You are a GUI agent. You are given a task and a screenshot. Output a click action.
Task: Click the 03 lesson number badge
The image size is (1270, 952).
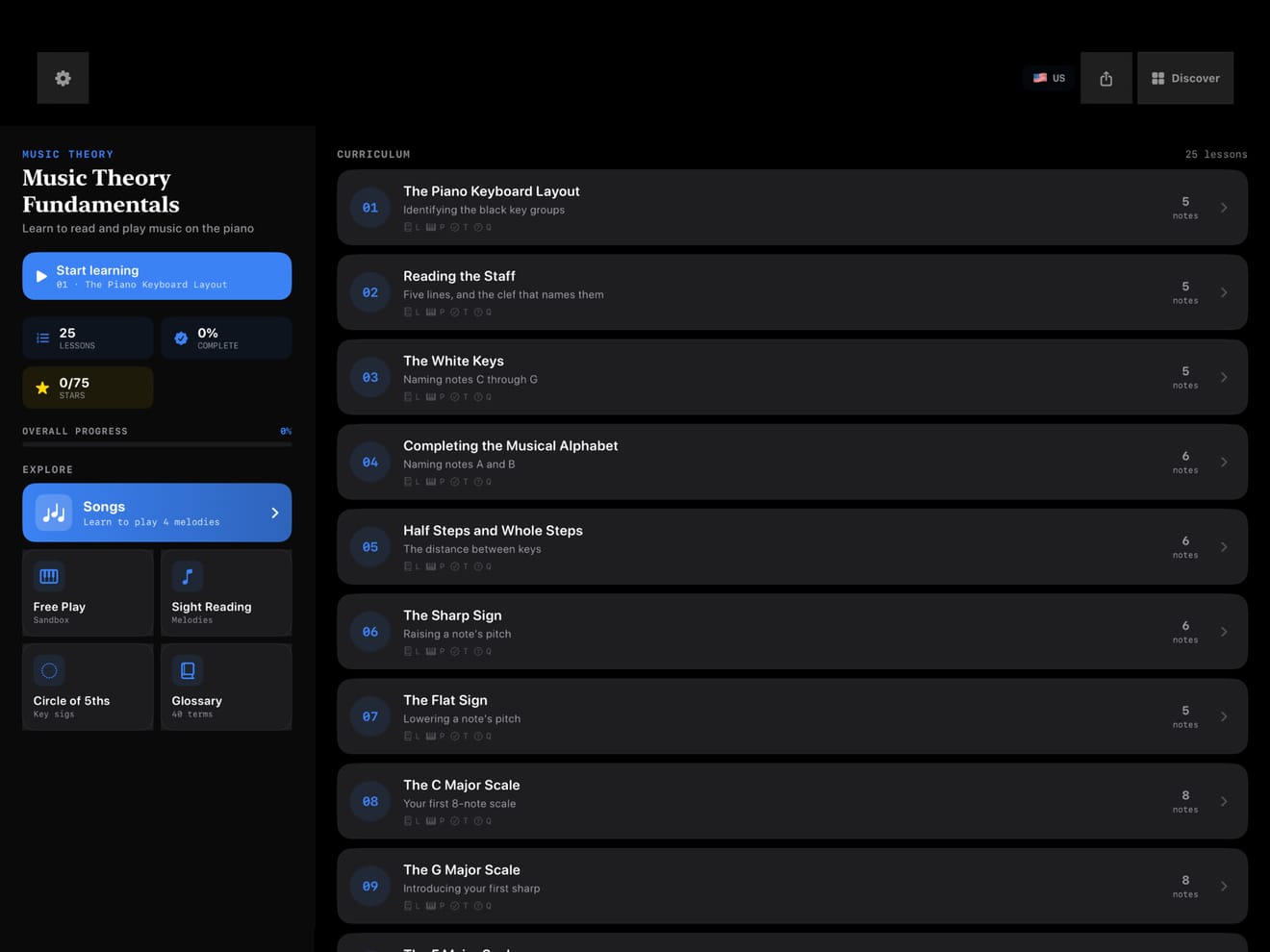click(370, 377)
